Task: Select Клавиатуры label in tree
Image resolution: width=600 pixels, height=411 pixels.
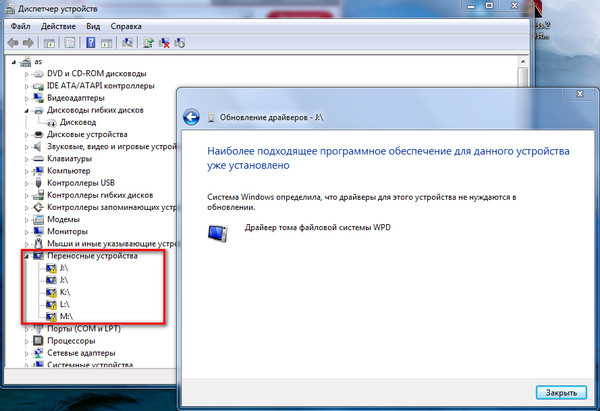Action: pos(69,158)
